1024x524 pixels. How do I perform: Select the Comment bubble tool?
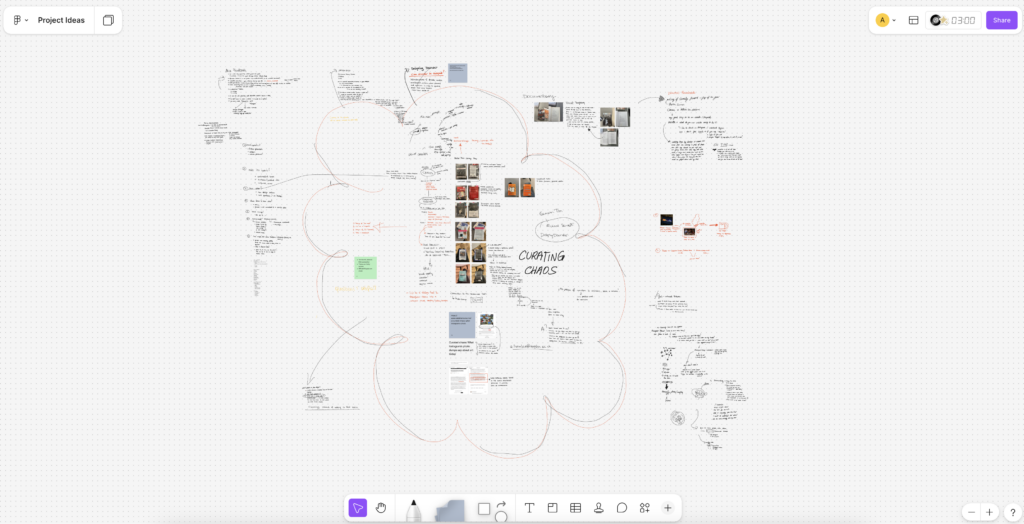[x=621, y=508]
